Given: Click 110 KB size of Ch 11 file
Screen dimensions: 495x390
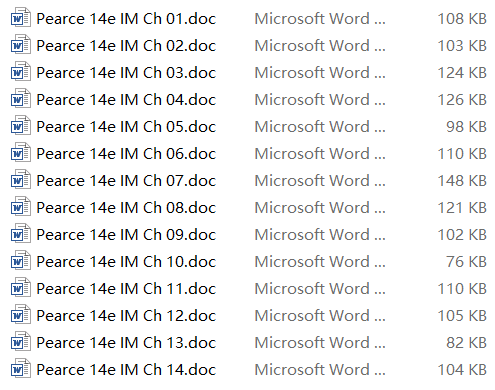Looking at the screenshot, I should click(x=462, y=289).
